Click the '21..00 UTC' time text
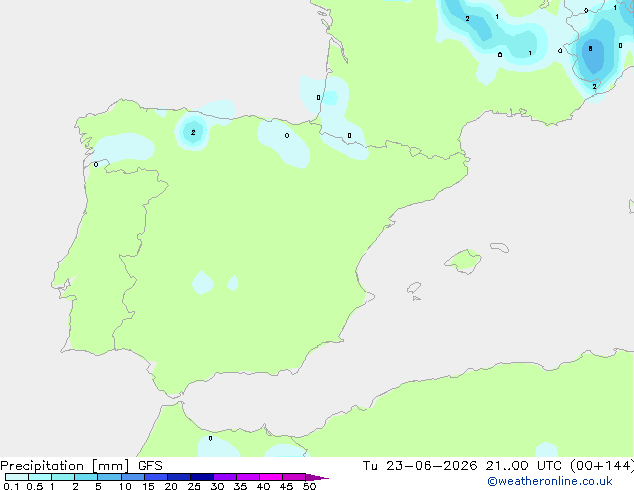634x490 pixels. [x=523, y=466]
